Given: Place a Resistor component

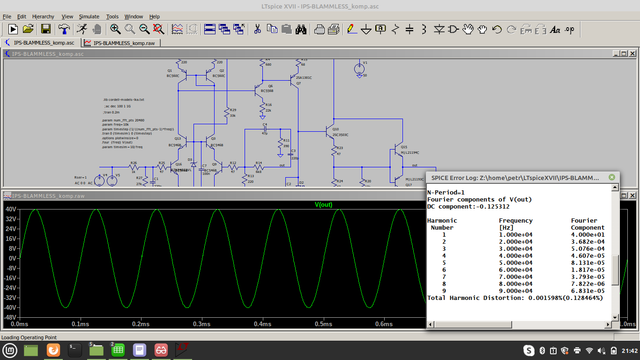Looking at the screenshot, I should point(395,29).
